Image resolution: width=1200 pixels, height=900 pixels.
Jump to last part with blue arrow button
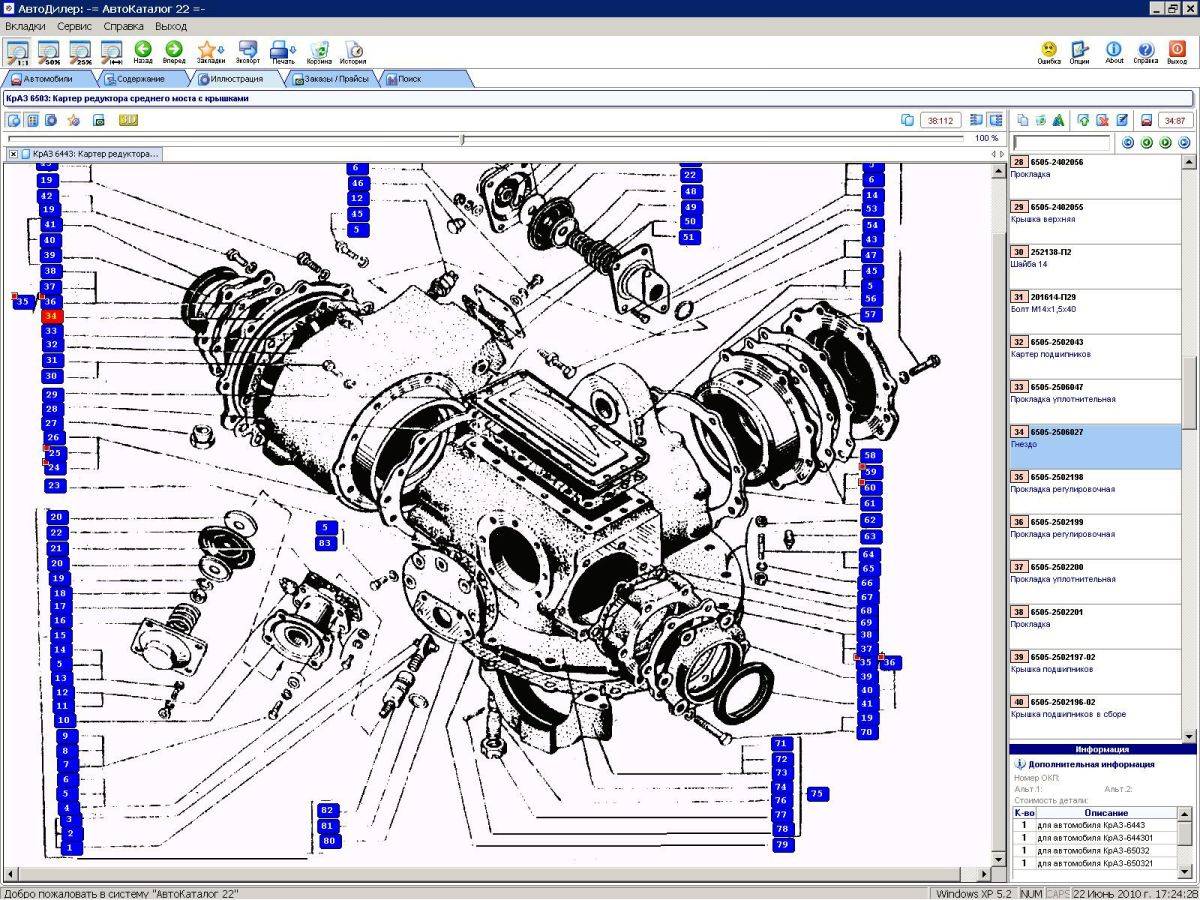pos(1184,143)
